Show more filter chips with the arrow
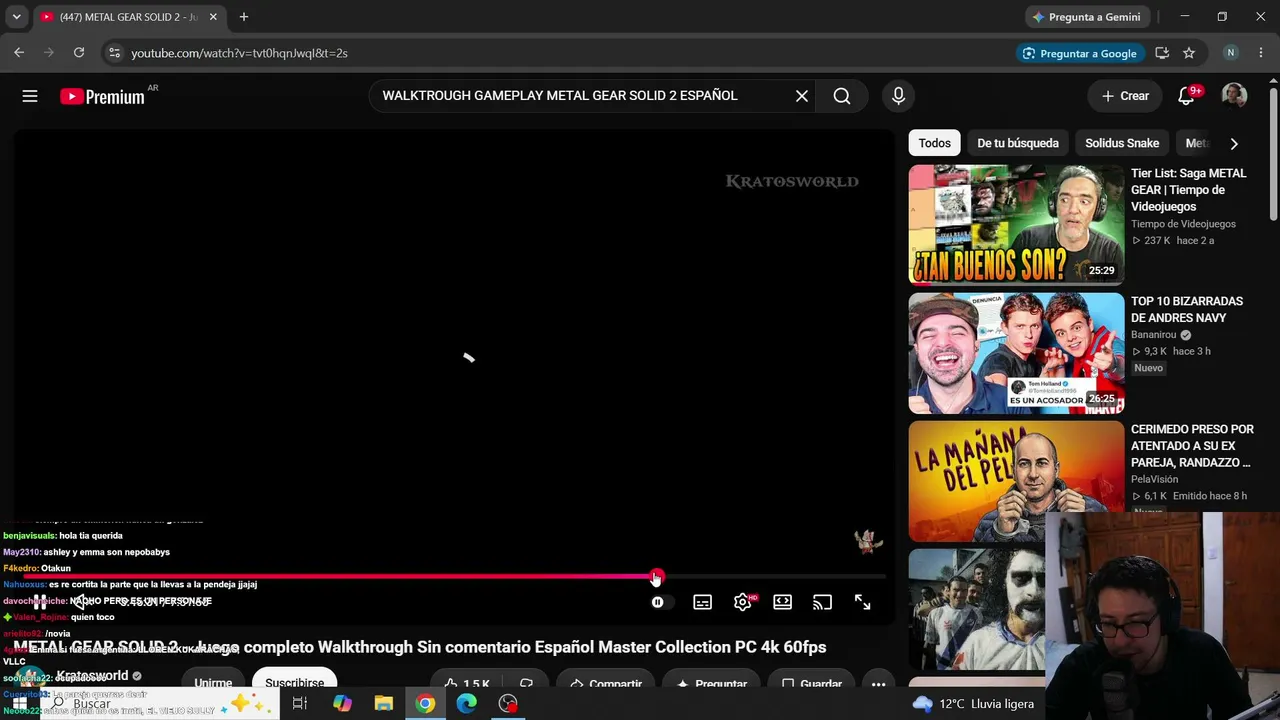This screenshot has height=720, width=1280. 1234,143
